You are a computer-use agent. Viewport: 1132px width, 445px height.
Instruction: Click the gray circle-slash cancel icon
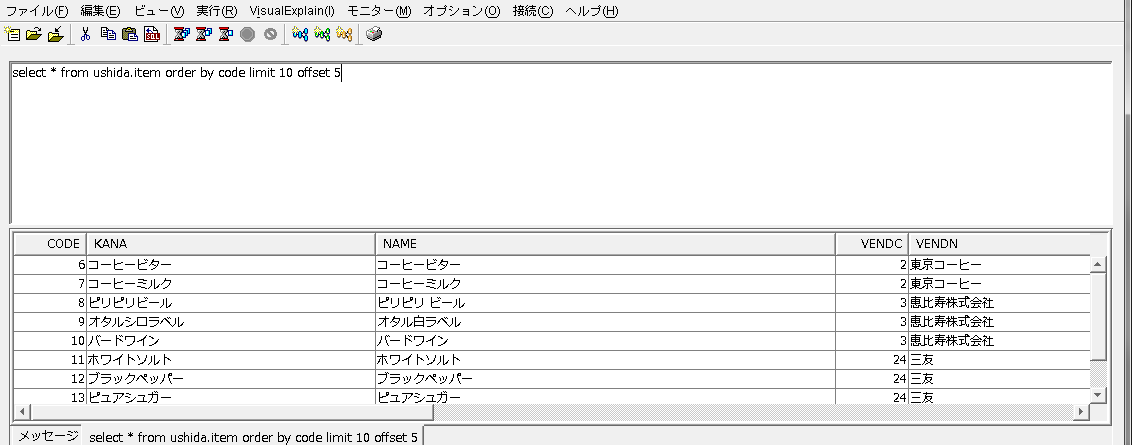[x=270, y=34]
